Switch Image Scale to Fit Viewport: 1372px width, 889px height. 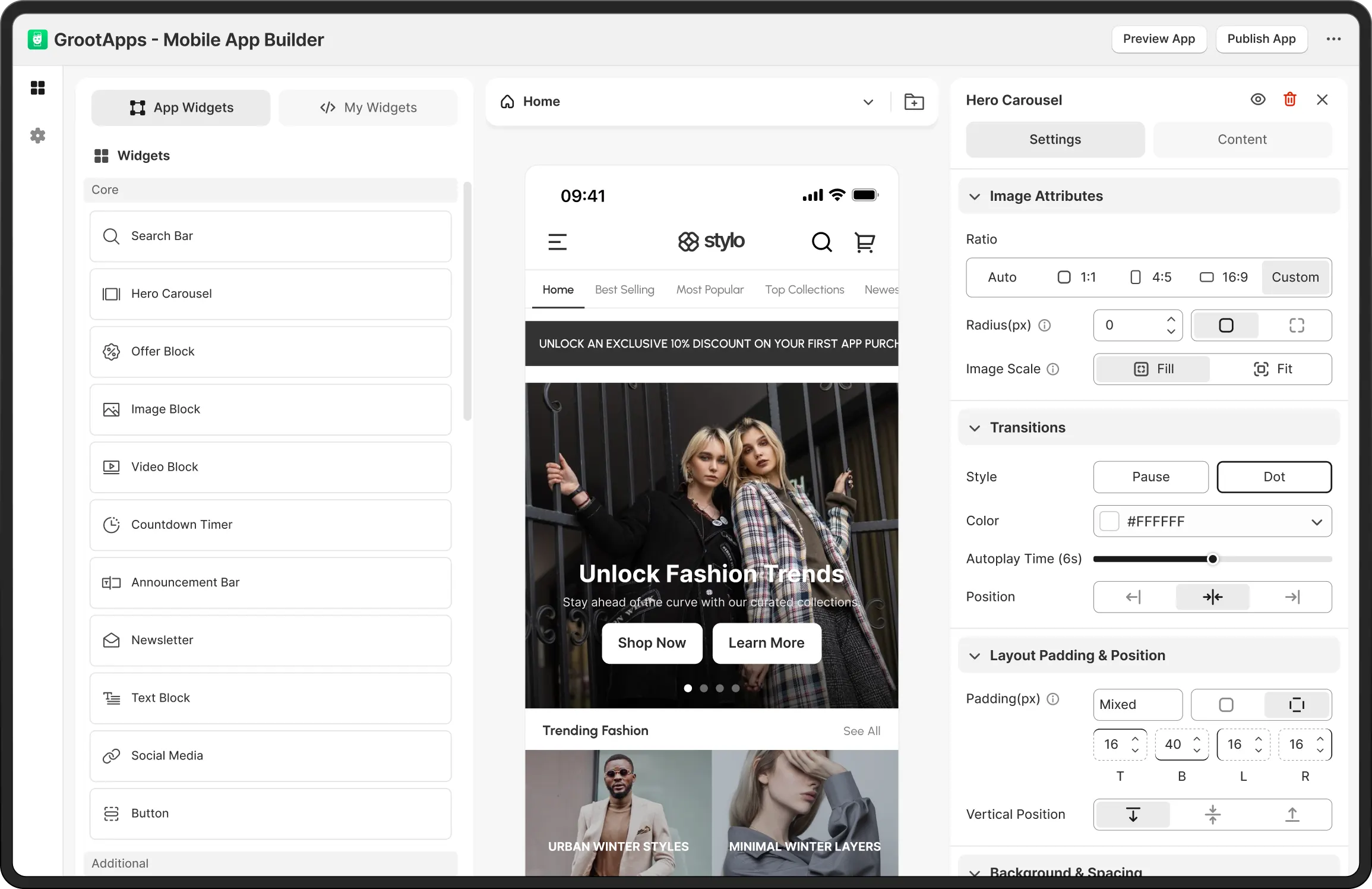[1272, 369]
